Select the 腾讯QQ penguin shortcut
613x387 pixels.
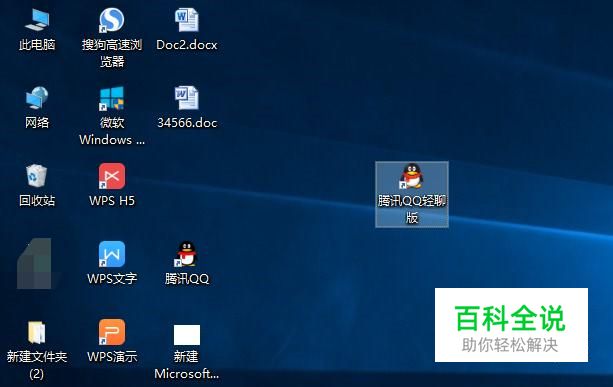pos(186,254)
